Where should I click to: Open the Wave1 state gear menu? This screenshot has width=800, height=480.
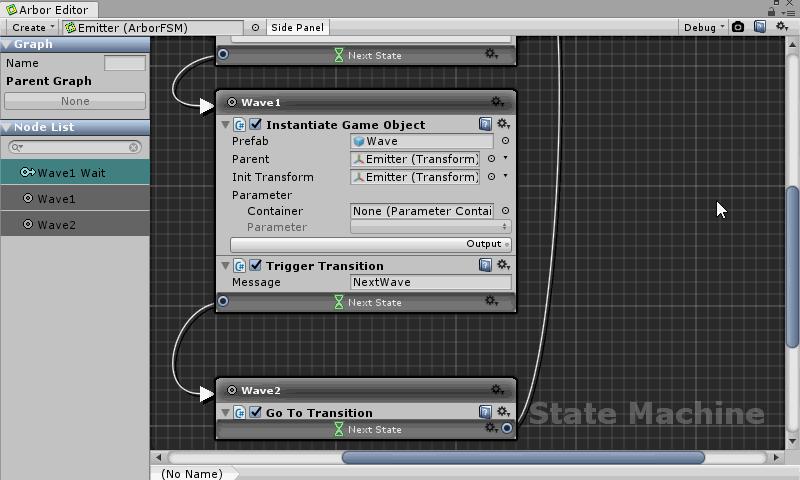click(497, 102)
